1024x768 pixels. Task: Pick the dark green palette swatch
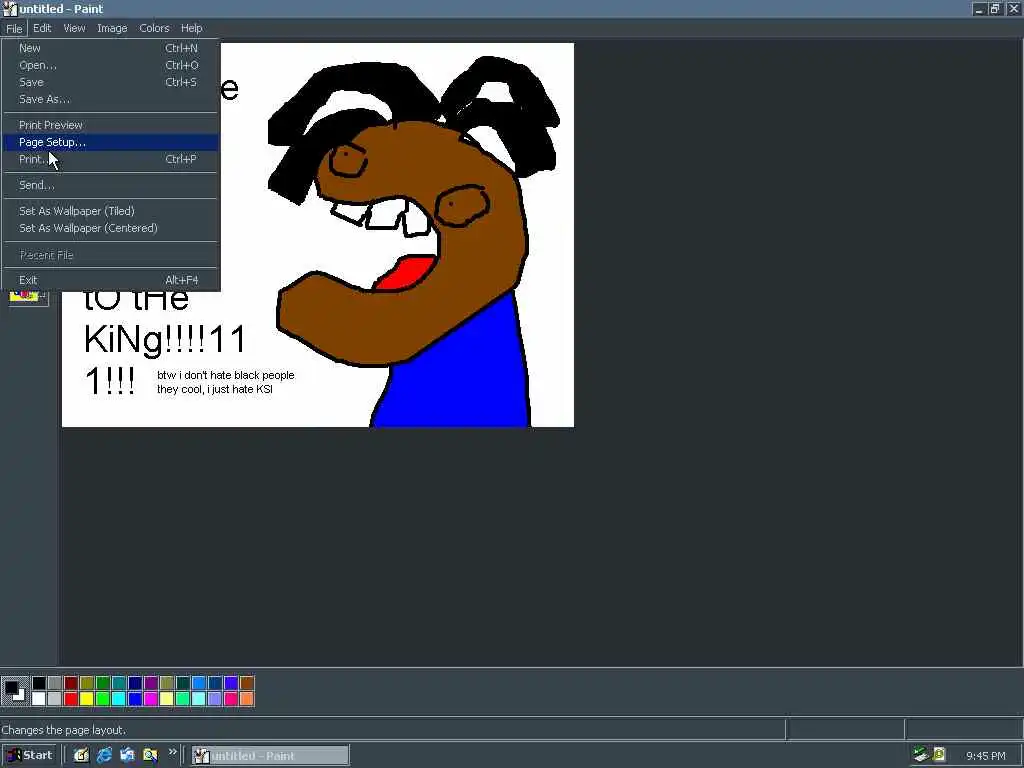[103, 683]
